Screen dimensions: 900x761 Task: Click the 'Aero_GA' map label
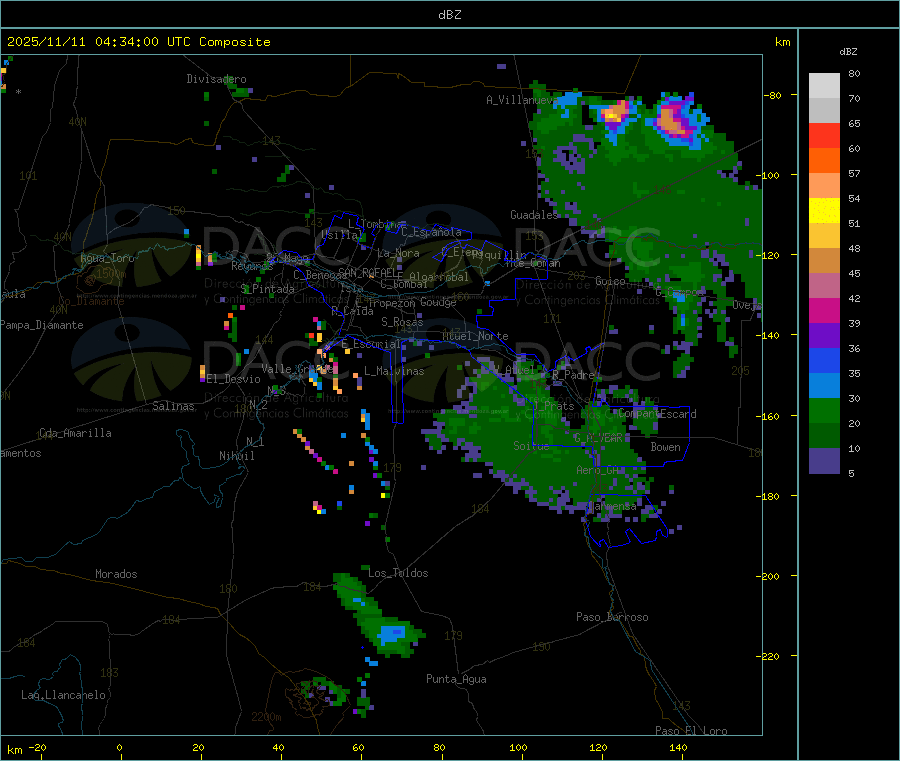(x=598, y=471)
